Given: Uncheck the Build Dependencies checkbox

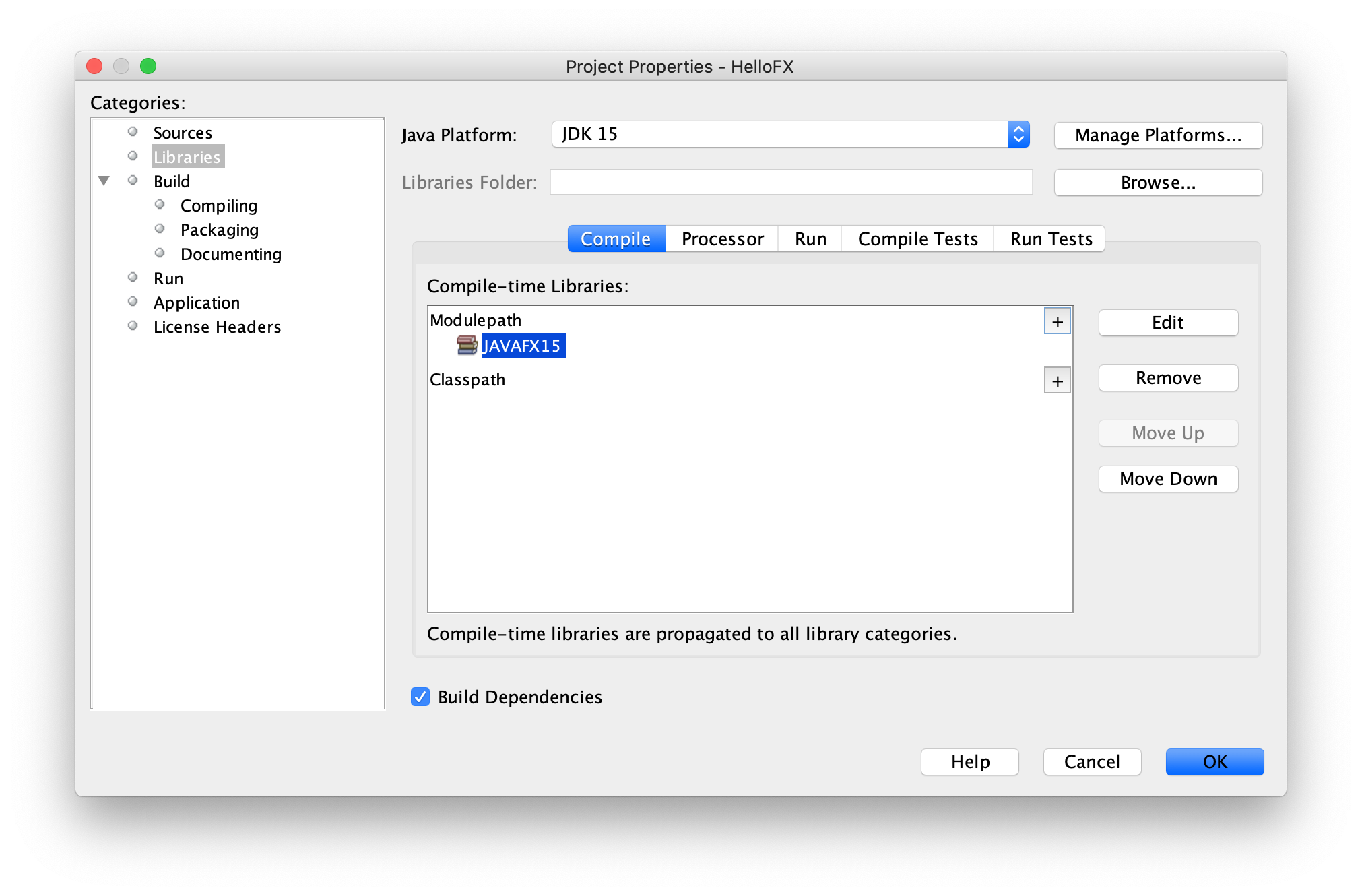Looking at the screenshot, I should point(420,697).
